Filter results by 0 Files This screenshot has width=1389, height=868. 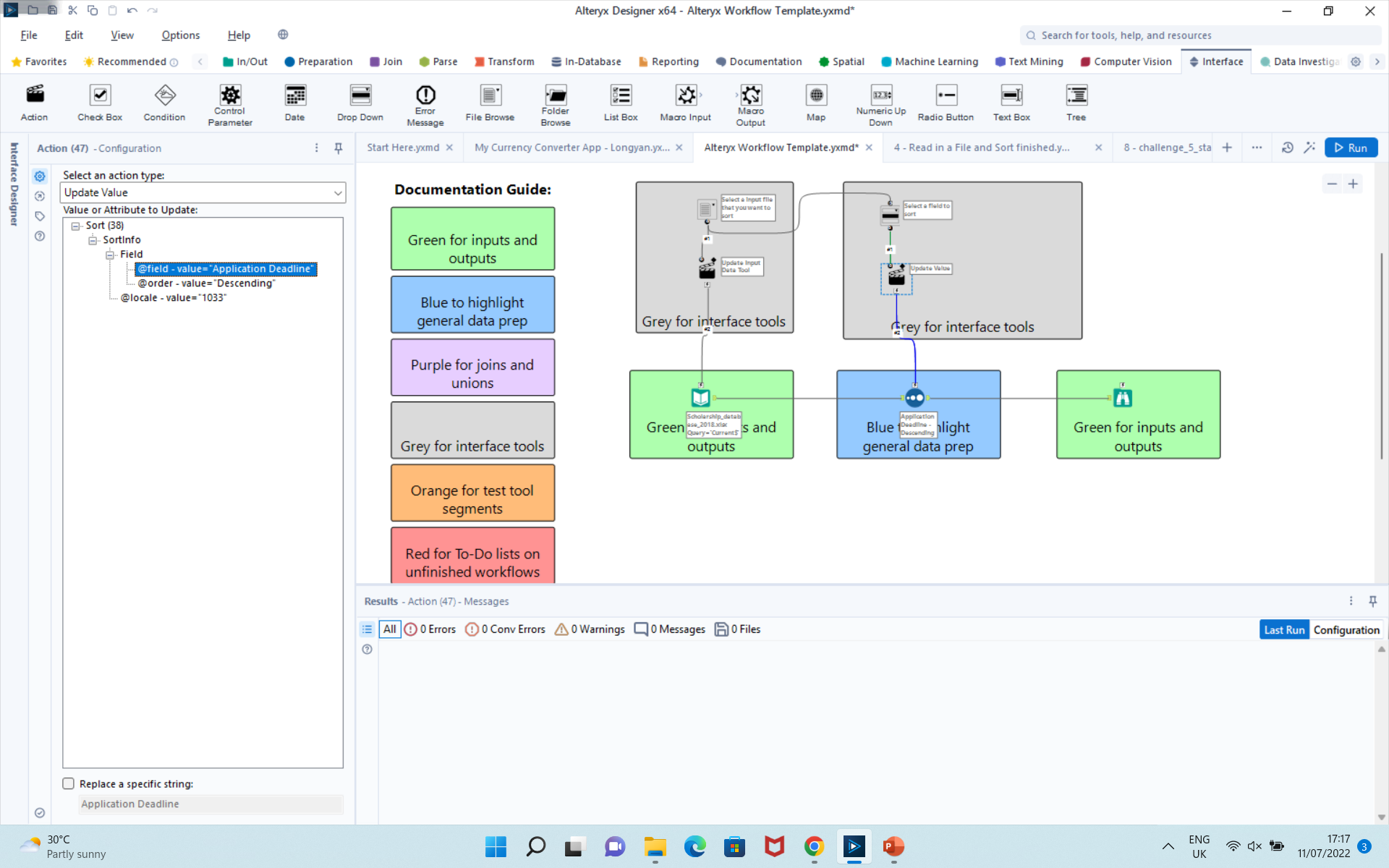(738, 629)
